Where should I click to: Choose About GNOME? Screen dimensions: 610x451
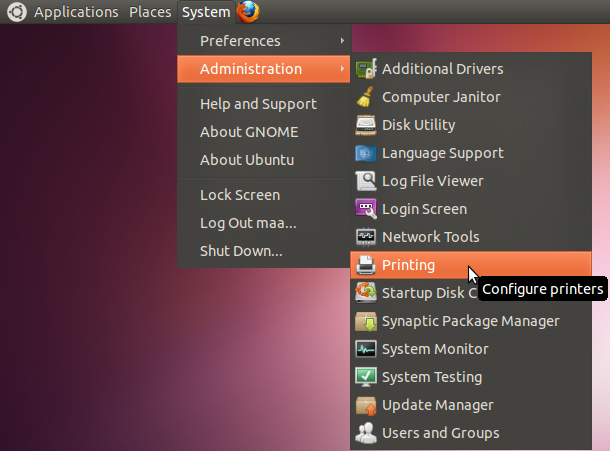tap(264, 132)
